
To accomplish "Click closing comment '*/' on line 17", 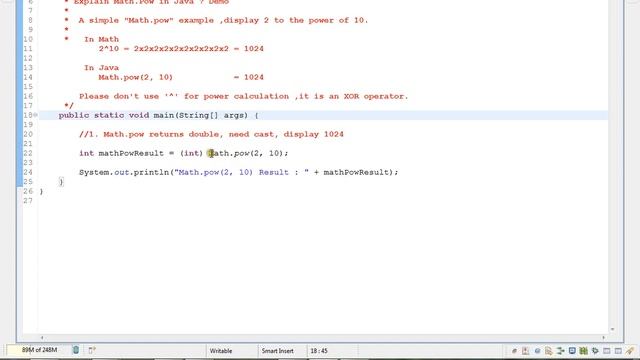I will 69,106.
